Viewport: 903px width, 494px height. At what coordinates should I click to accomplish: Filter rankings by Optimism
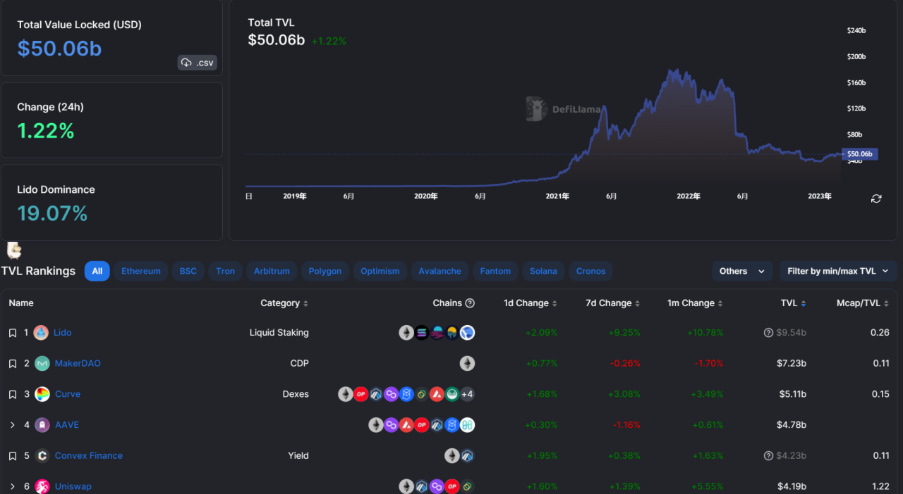(x=380, y=271)
